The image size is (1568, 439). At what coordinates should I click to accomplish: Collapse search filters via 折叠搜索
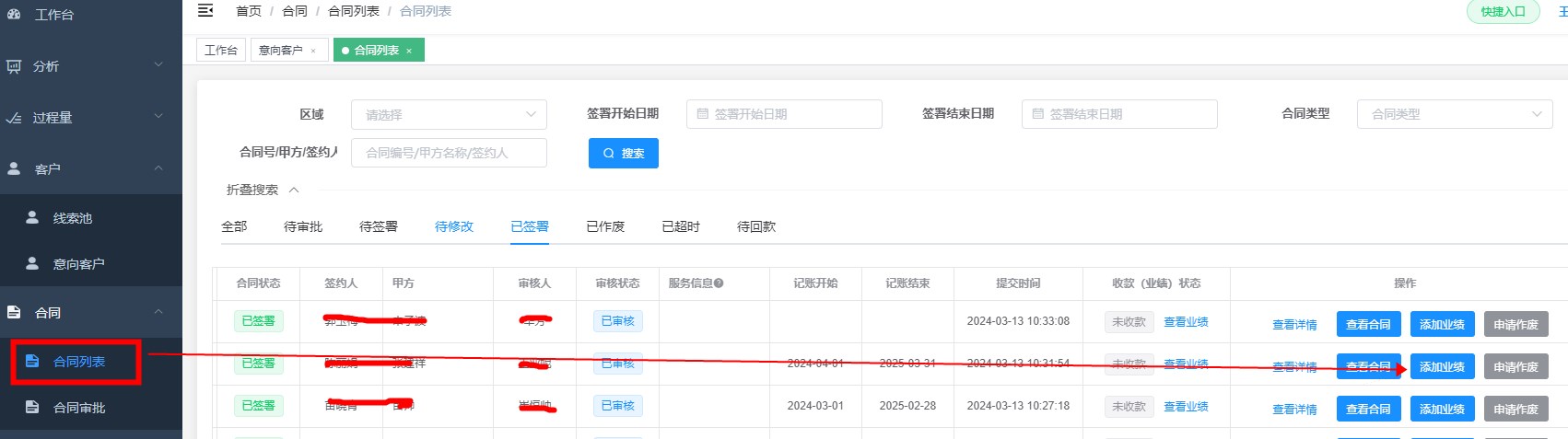263,190
